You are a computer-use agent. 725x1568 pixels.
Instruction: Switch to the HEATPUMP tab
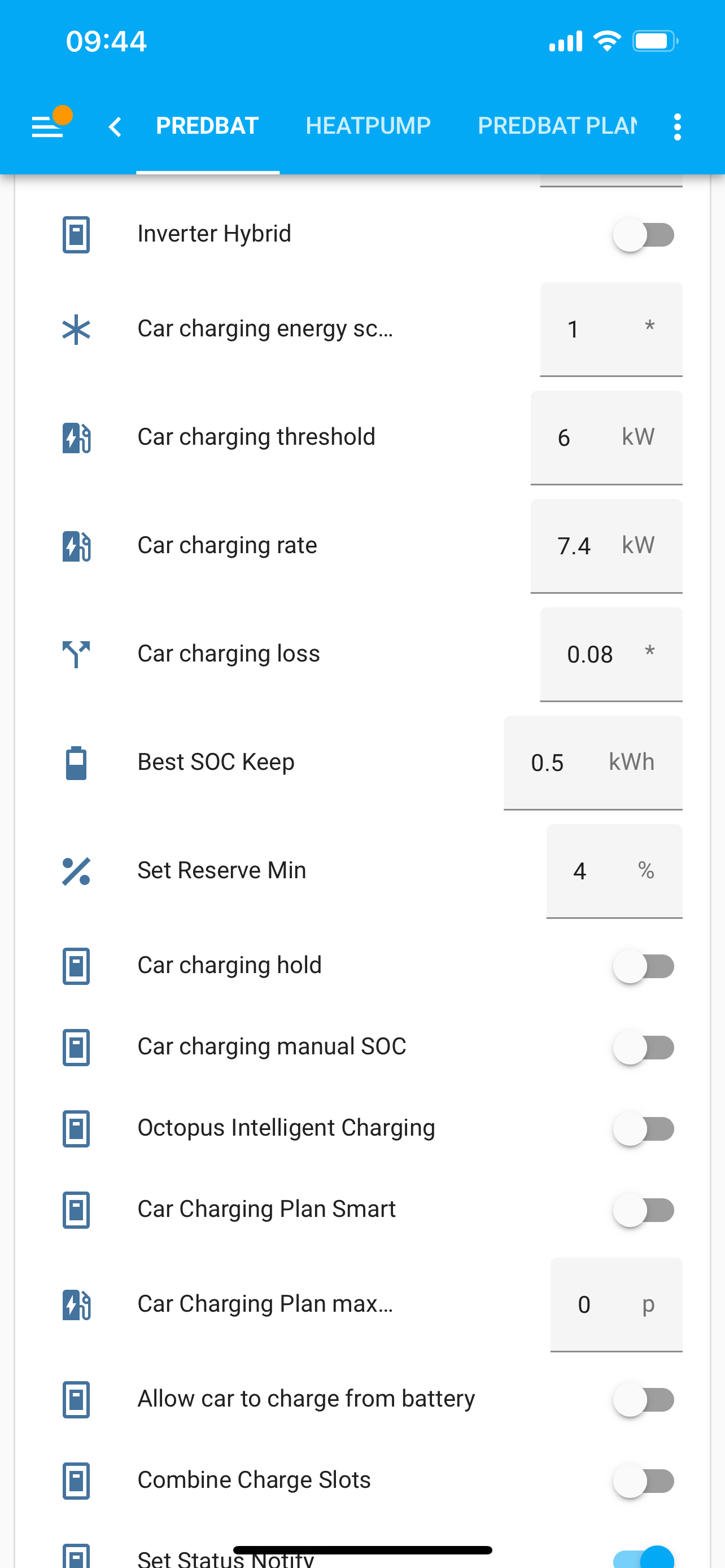(368, 126)
